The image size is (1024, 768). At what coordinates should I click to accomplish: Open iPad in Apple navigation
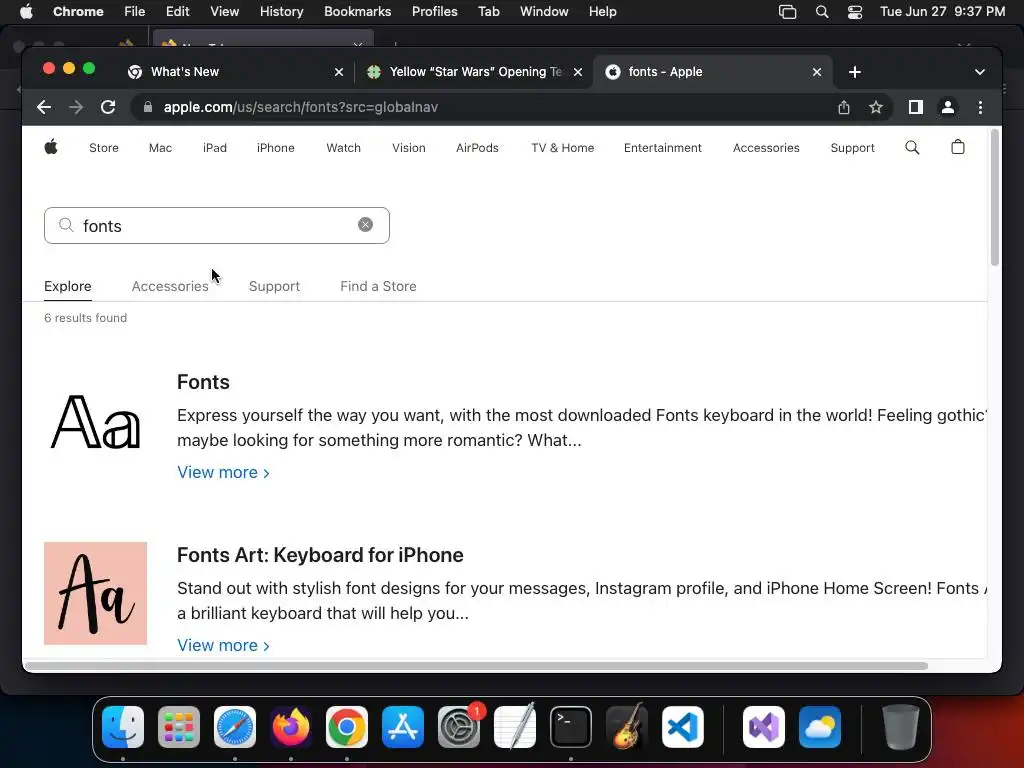(215, 148)
